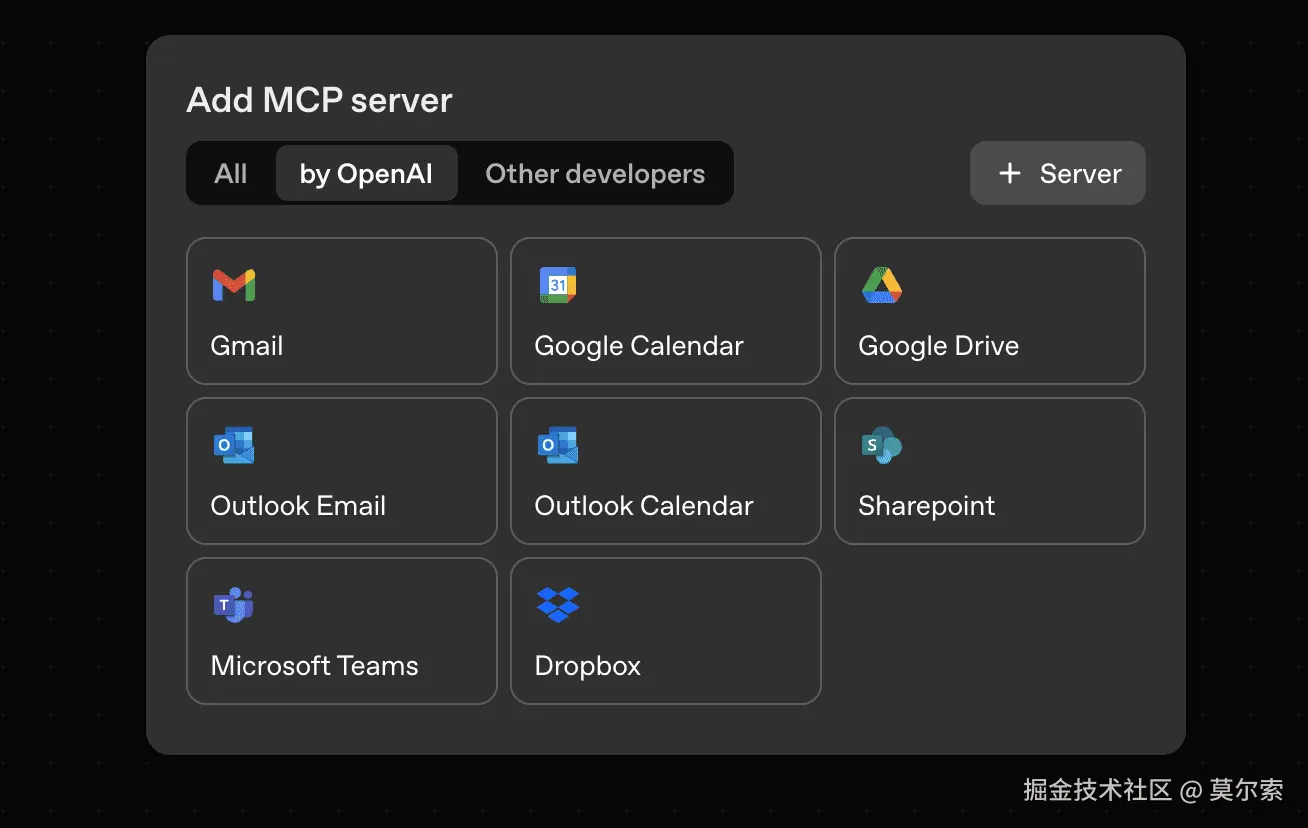Select the Gmail label text
Screen dimensions: 1308x828
[x=247, y=346]
